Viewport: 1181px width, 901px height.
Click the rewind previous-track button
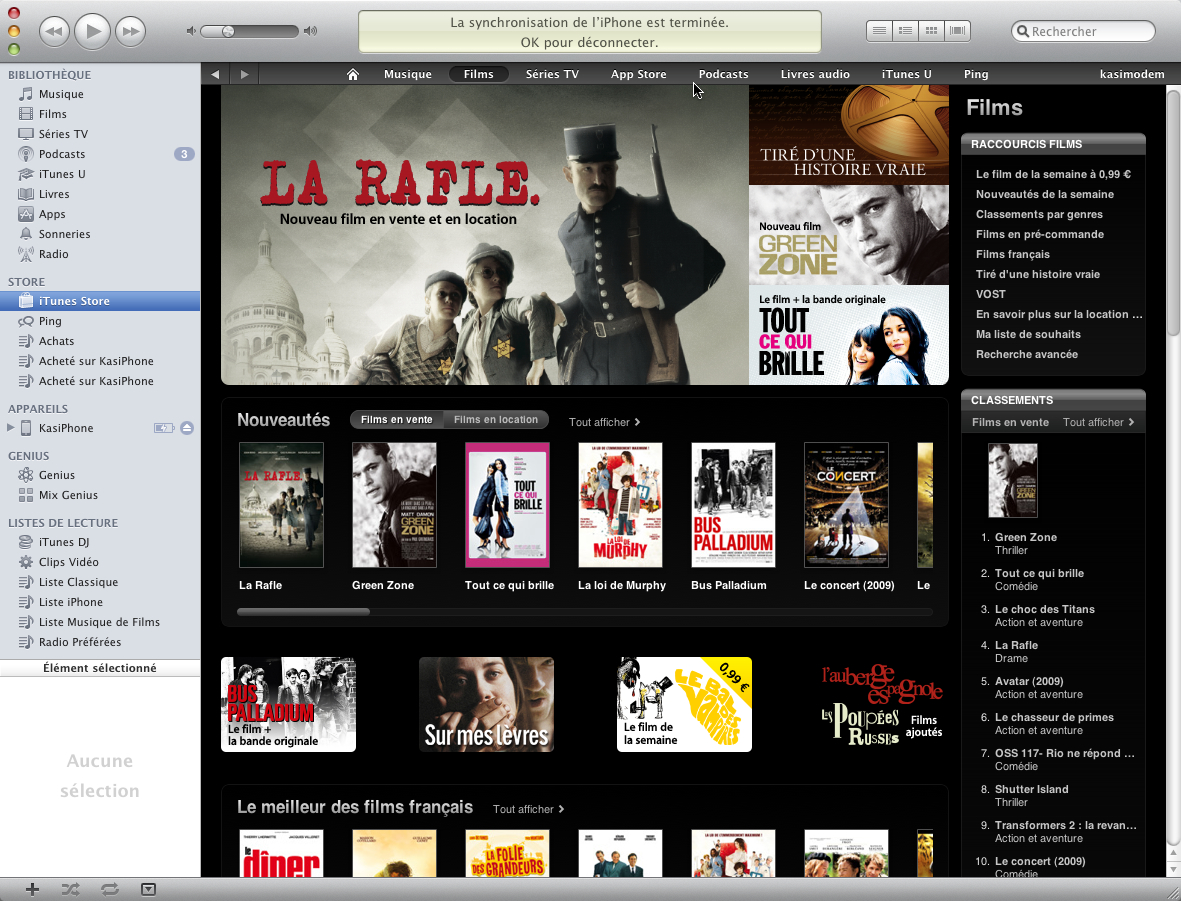coord(54,31)
